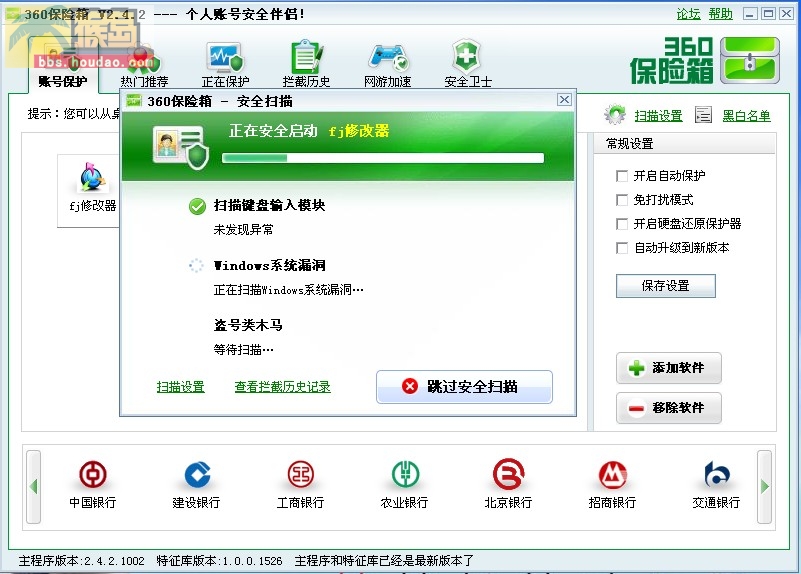Screen dimensions: 801x574
Task: Click the 360保险箱 chest logo
Action: pos(750,60)
